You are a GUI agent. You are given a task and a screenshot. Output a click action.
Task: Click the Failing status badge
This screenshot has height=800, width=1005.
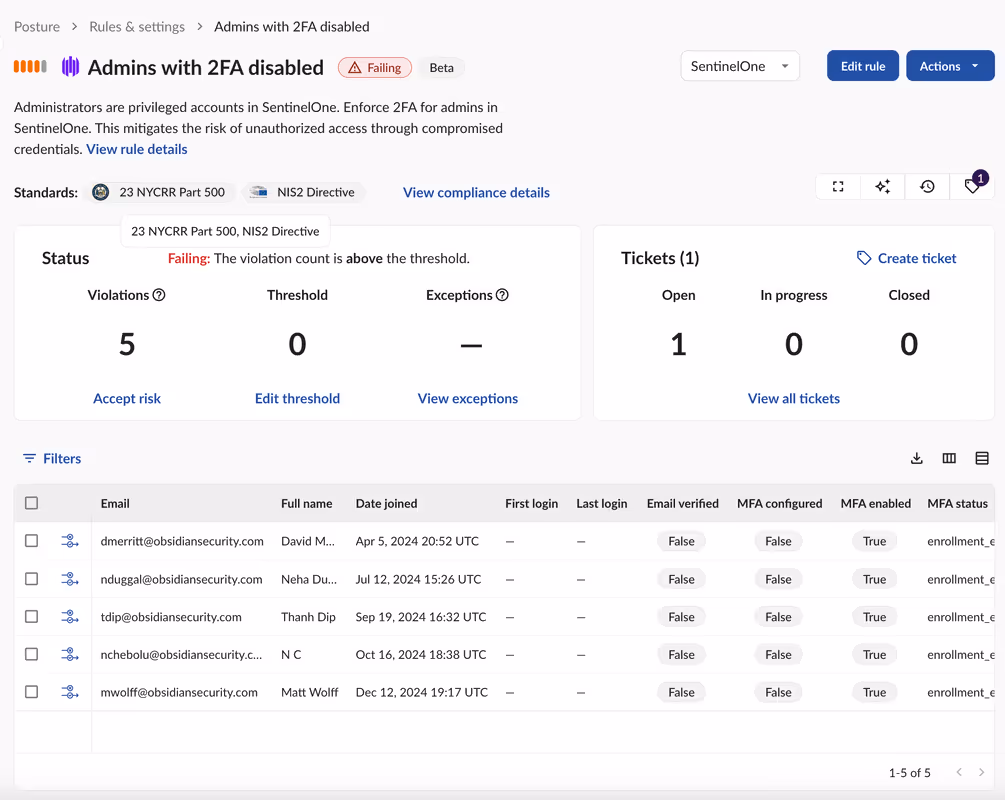375,67
